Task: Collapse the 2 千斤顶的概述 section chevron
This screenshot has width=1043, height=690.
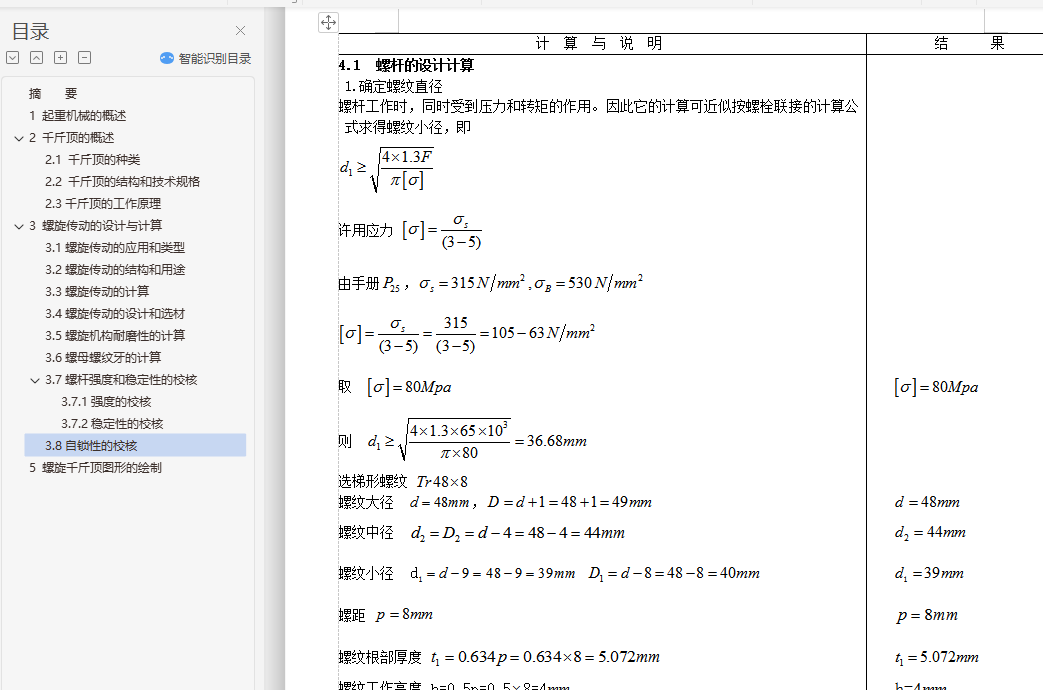Action: (x=19, y=138)
